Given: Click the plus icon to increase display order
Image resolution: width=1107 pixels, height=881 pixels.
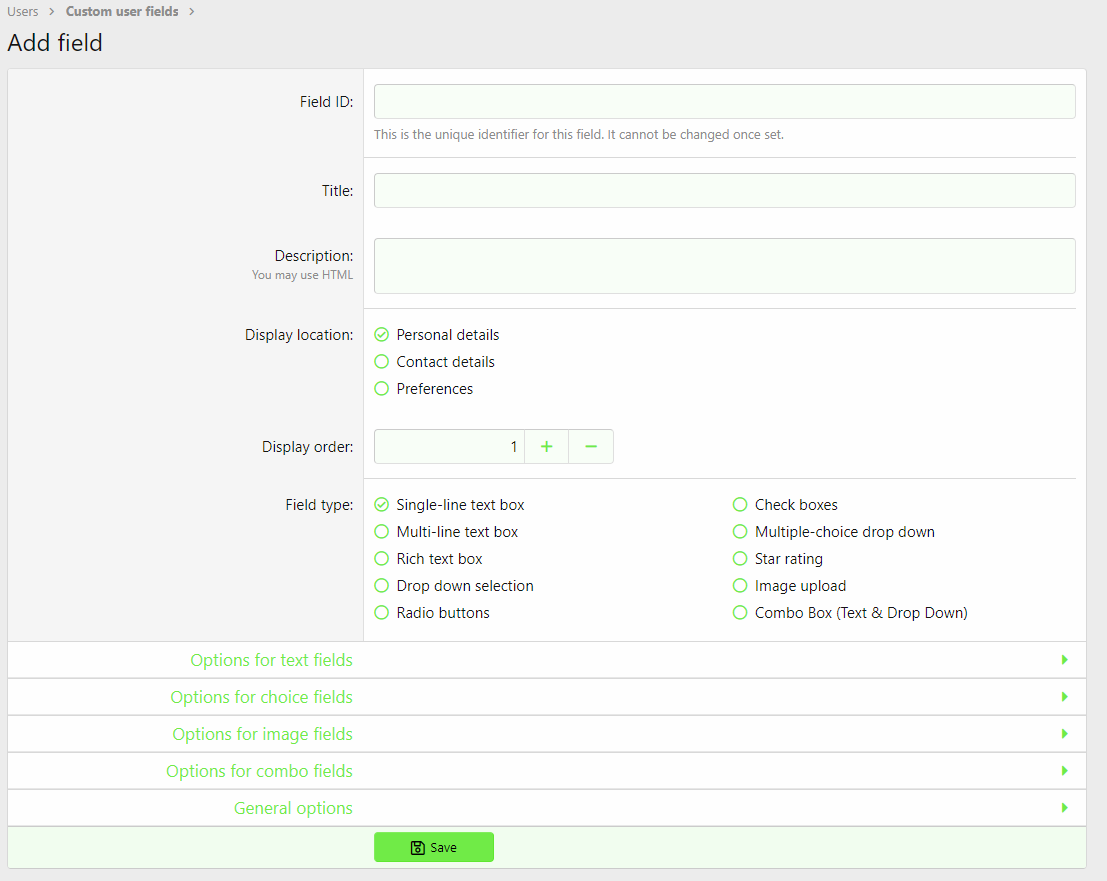Looking at the screenshot, I should (x=546, y=447).
